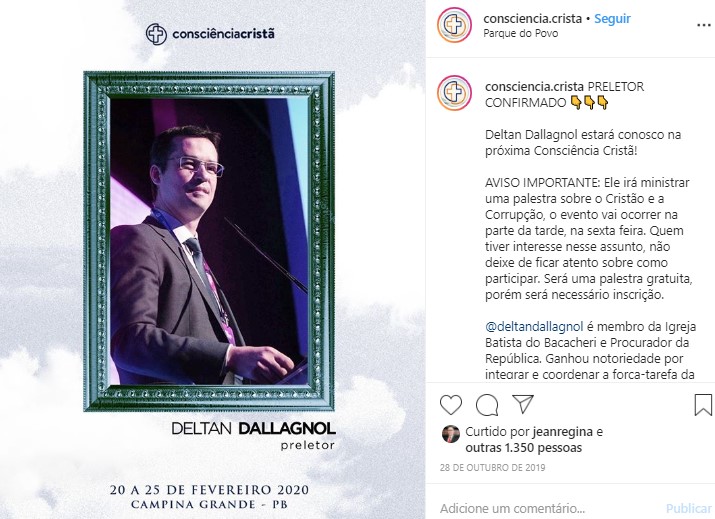Show the list of outras 1.350 pessoas
Image resolution: width=715 pixels, height=519 pixels.
click(x=523, y=448)
